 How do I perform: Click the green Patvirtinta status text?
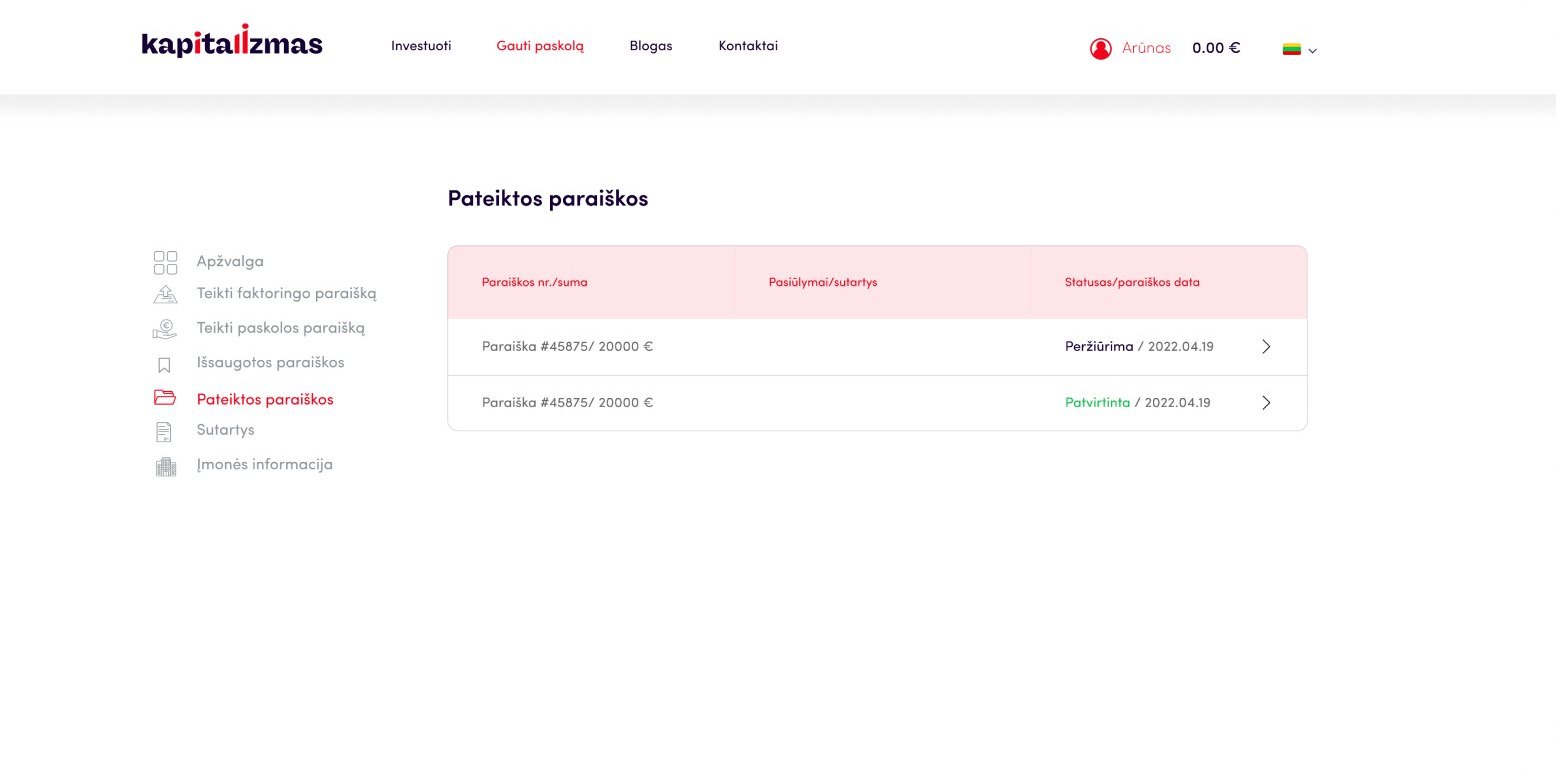(x=1097, y=403)
